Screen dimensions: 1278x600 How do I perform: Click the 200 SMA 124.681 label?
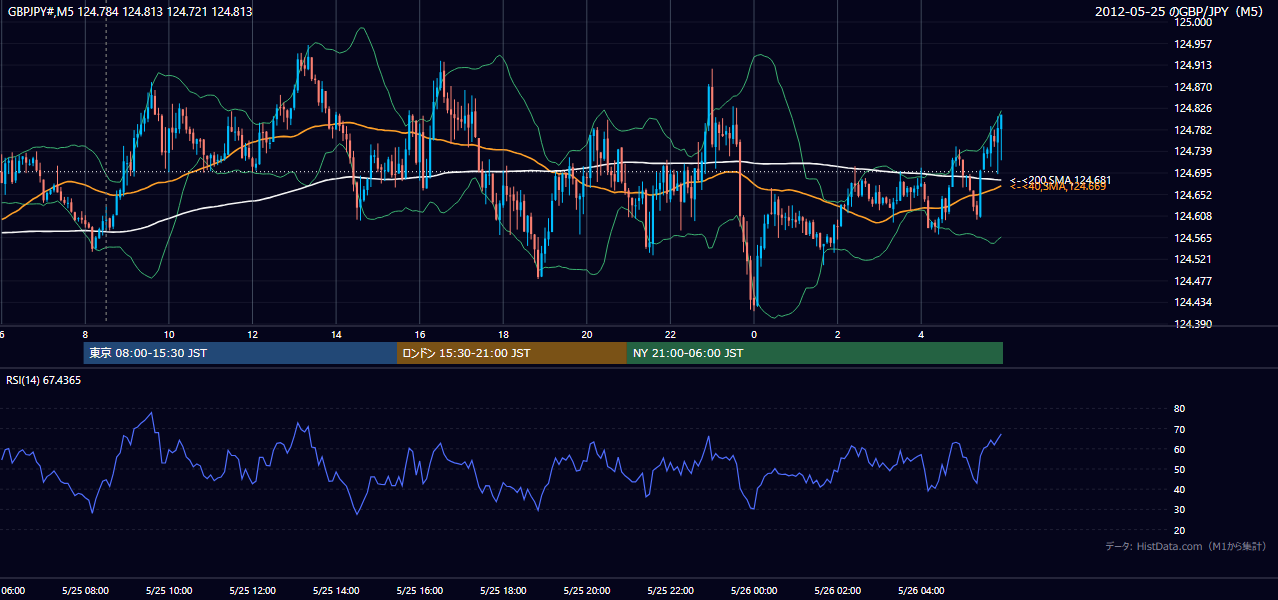coord(1060,180)
